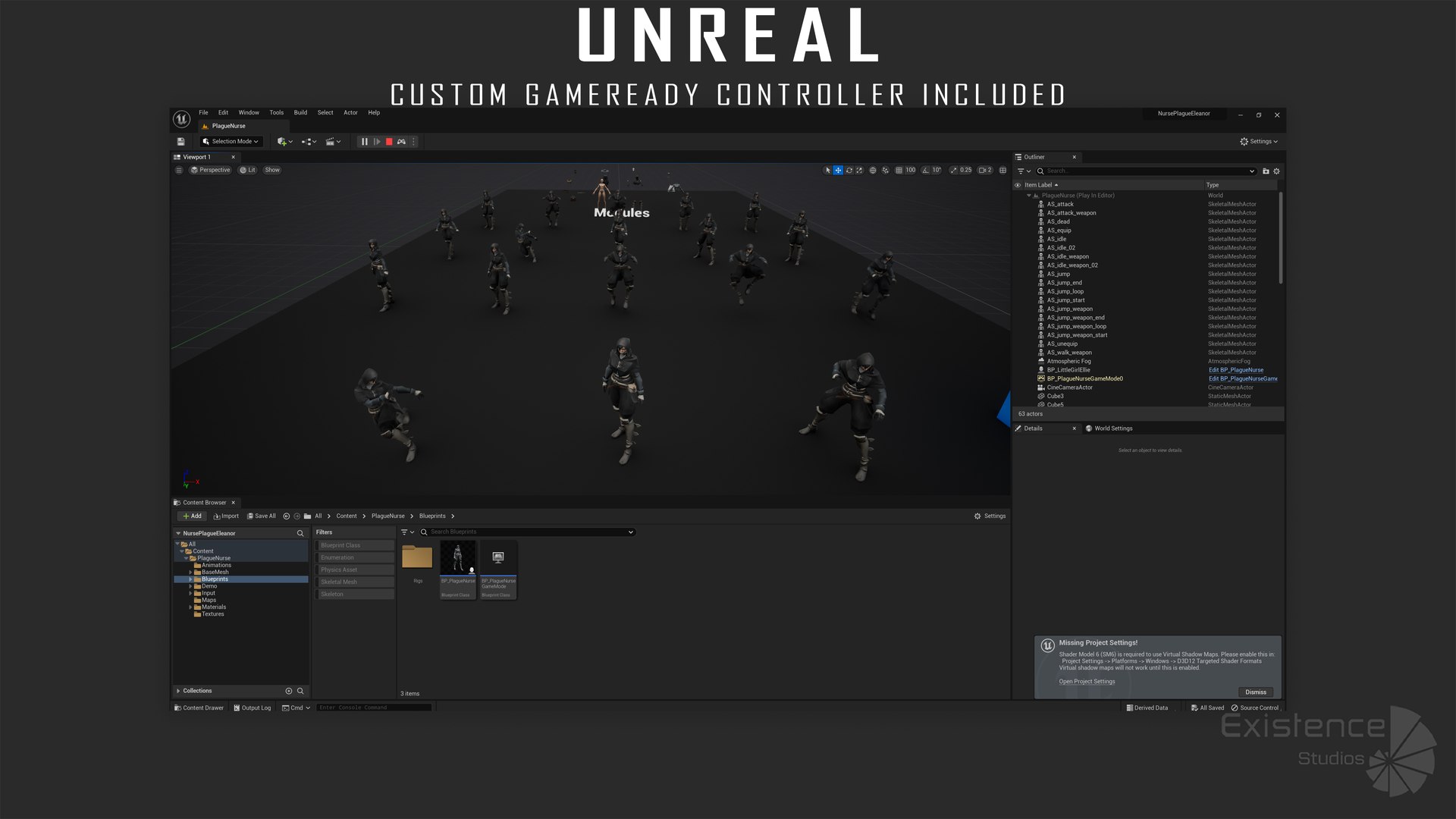
Task: Open the viewport Show flags menu
Action: (272, 171)
